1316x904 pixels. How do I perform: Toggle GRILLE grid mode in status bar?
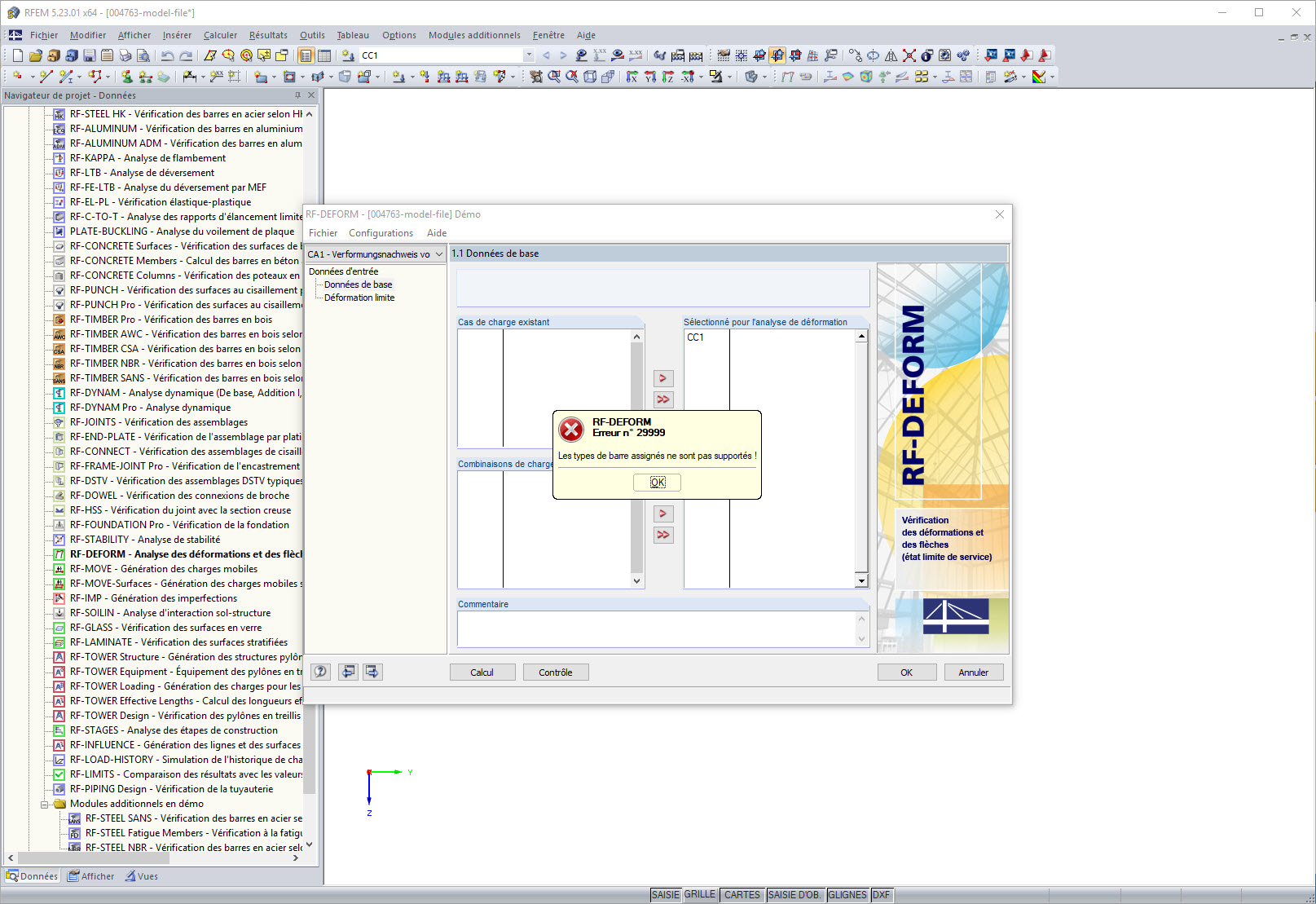pos(700,895)
